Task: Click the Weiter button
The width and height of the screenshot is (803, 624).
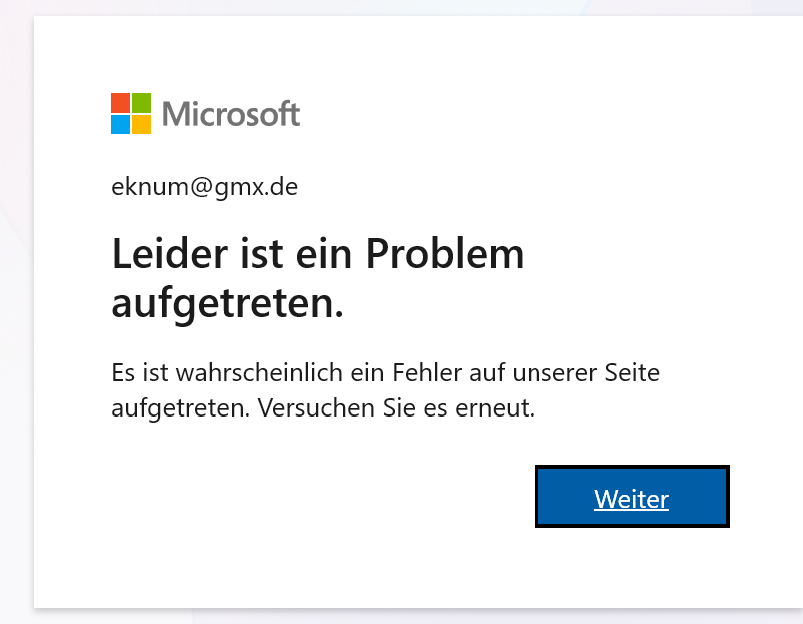Action: pos(632,496)
